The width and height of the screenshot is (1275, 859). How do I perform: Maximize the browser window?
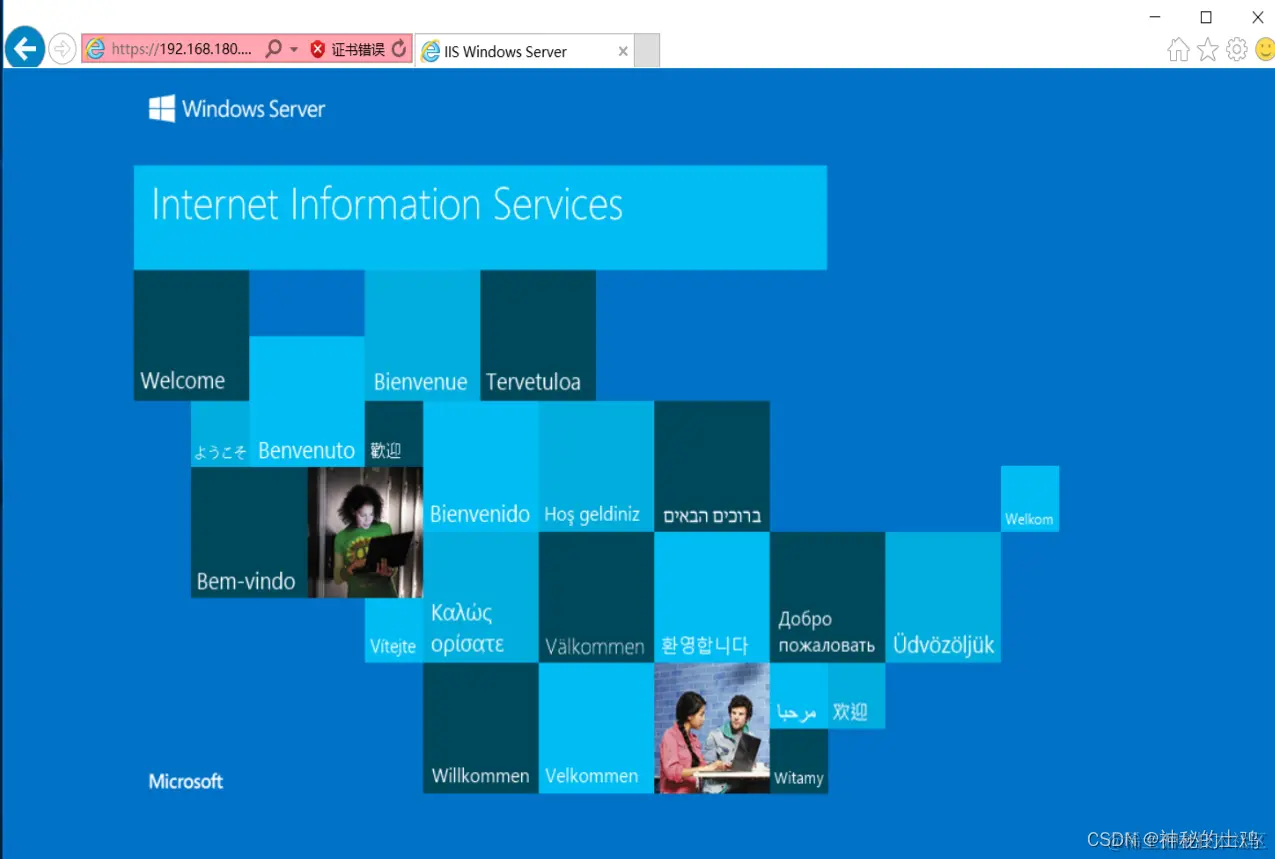point(1206,17)
